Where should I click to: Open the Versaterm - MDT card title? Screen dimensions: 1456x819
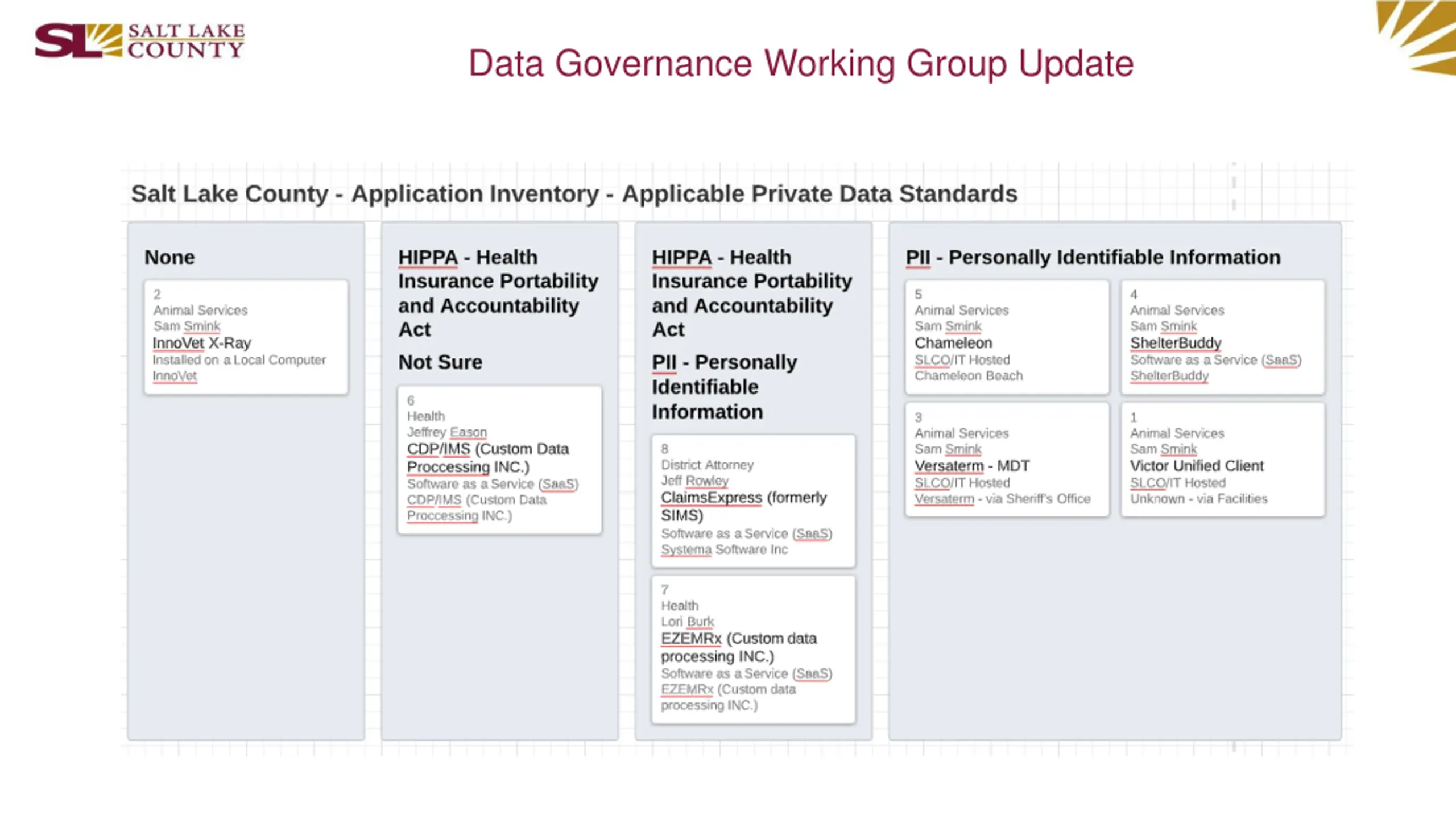(x=972, y=466)
